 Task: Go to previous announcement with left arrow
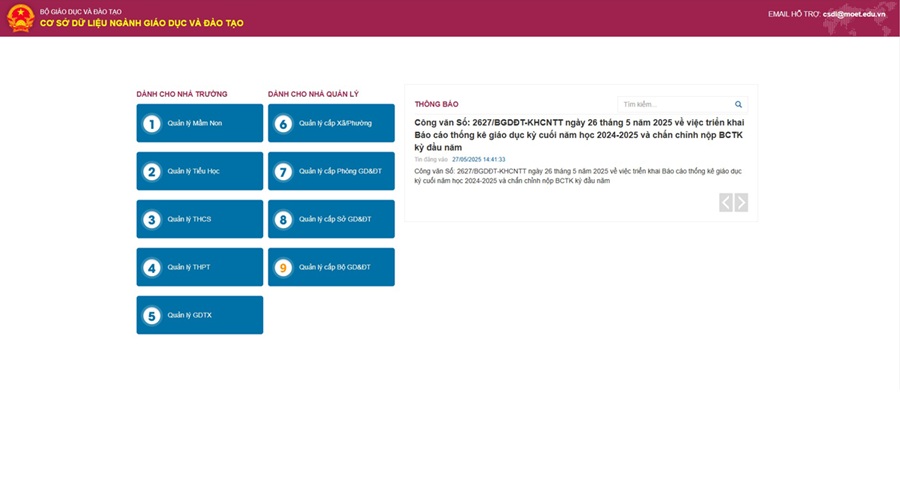[x=726, y=203]
